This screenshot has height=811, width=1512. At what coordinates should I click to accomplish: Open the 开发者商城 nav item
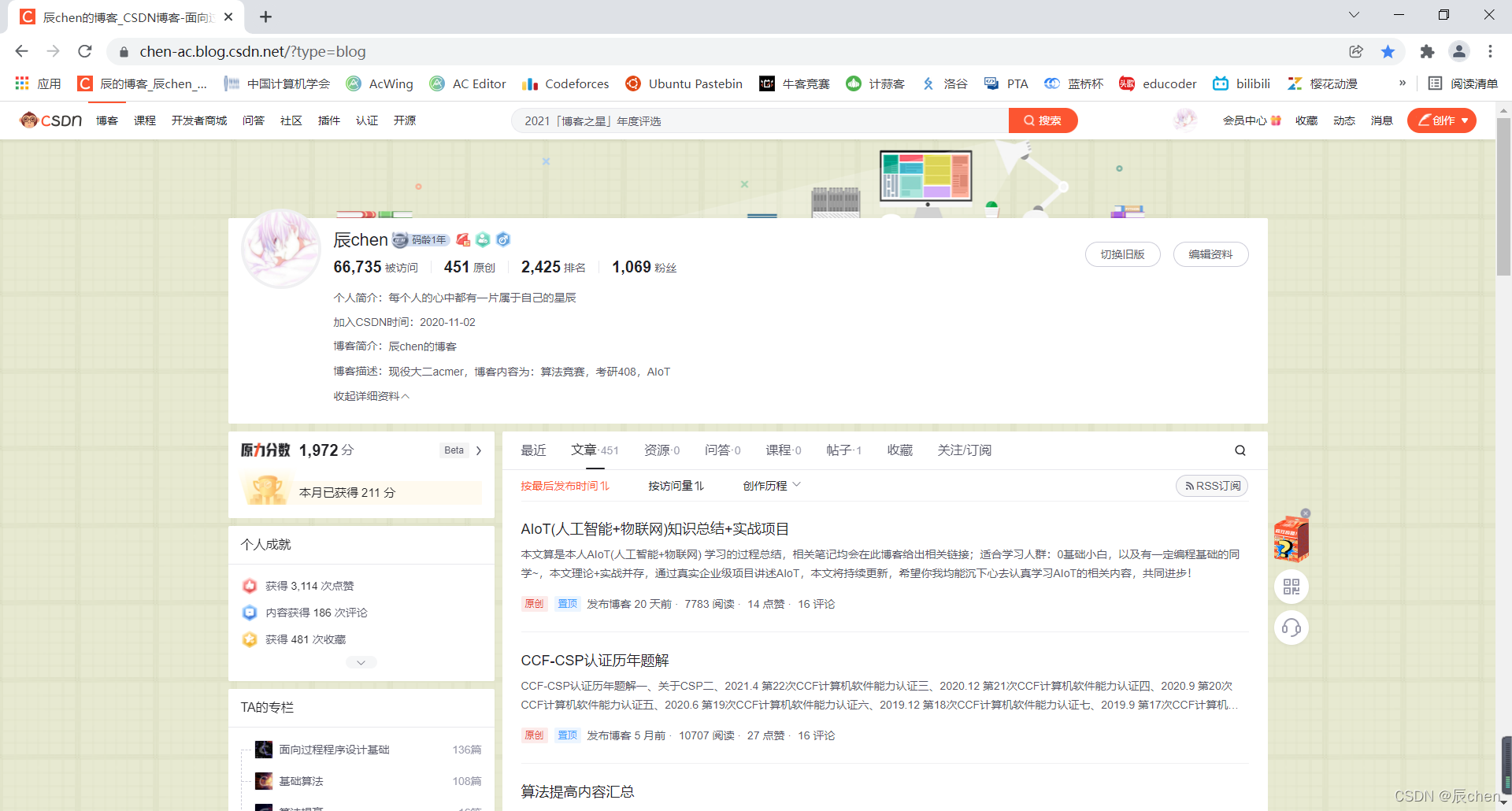coord(199,120)
